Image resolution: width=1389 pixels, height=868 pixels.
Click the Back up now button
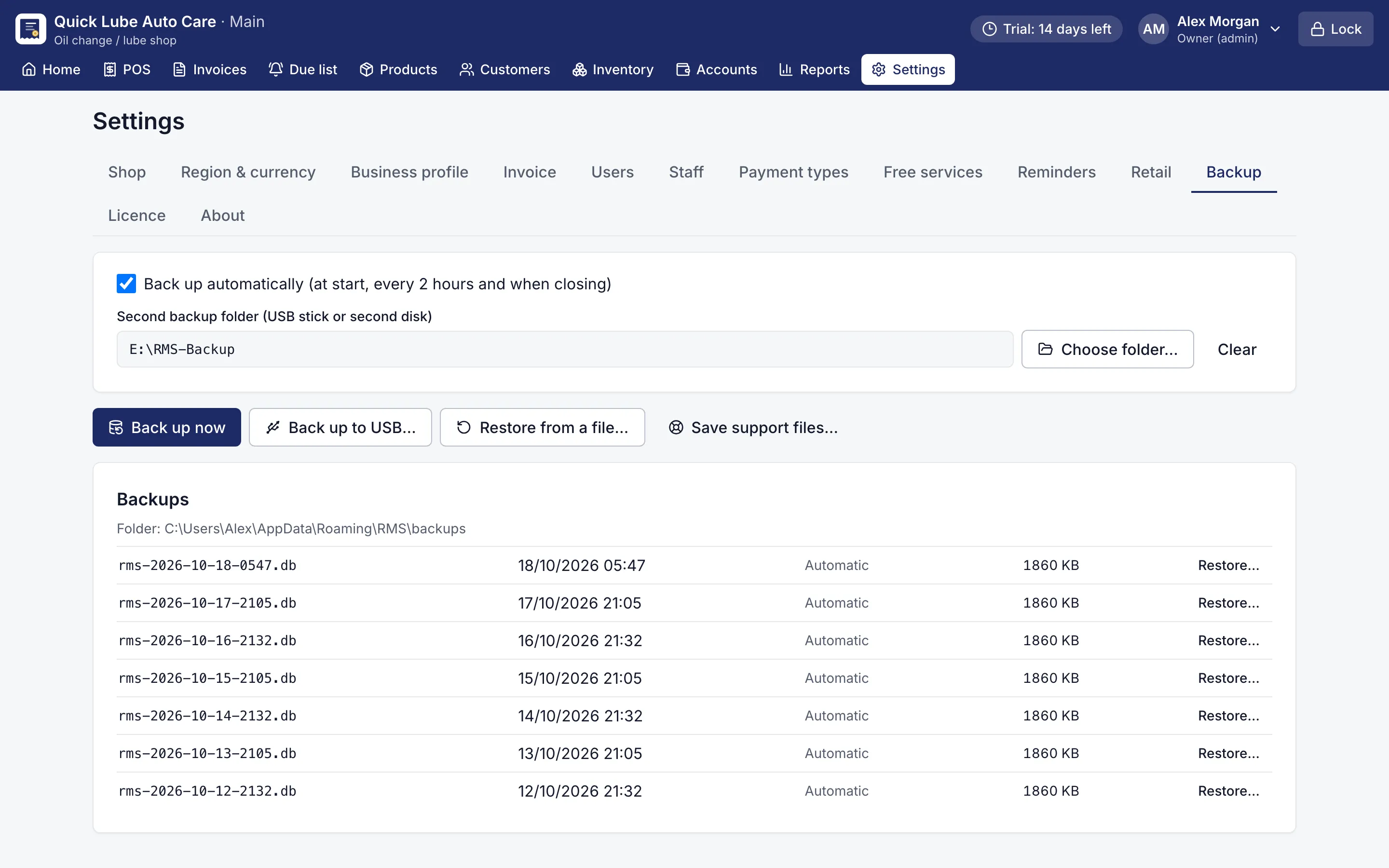pyautogui.click(x=166, y=428)
